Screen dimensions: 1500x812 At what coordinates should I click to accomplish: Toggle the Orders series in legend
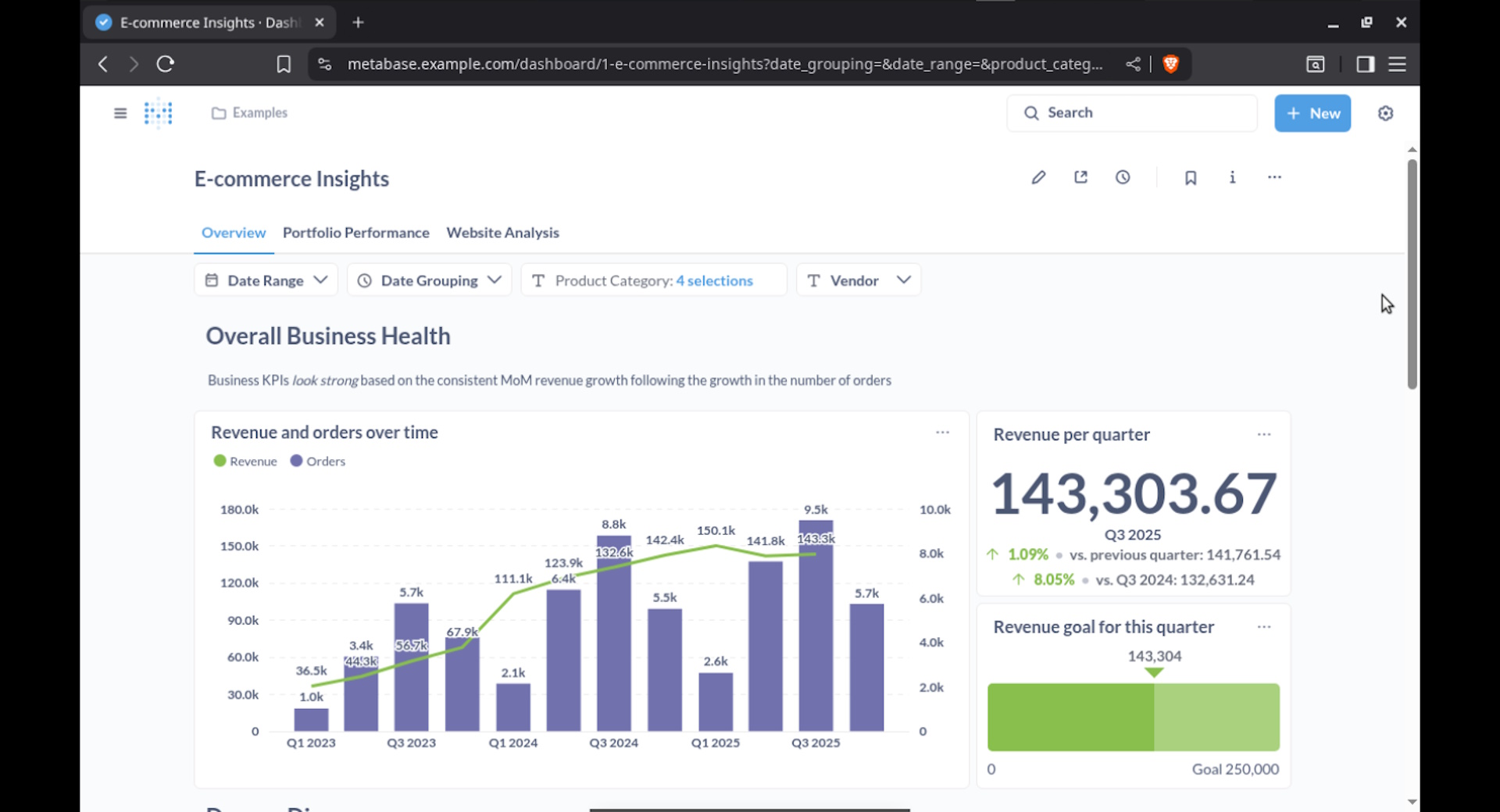tap(318, 461)
